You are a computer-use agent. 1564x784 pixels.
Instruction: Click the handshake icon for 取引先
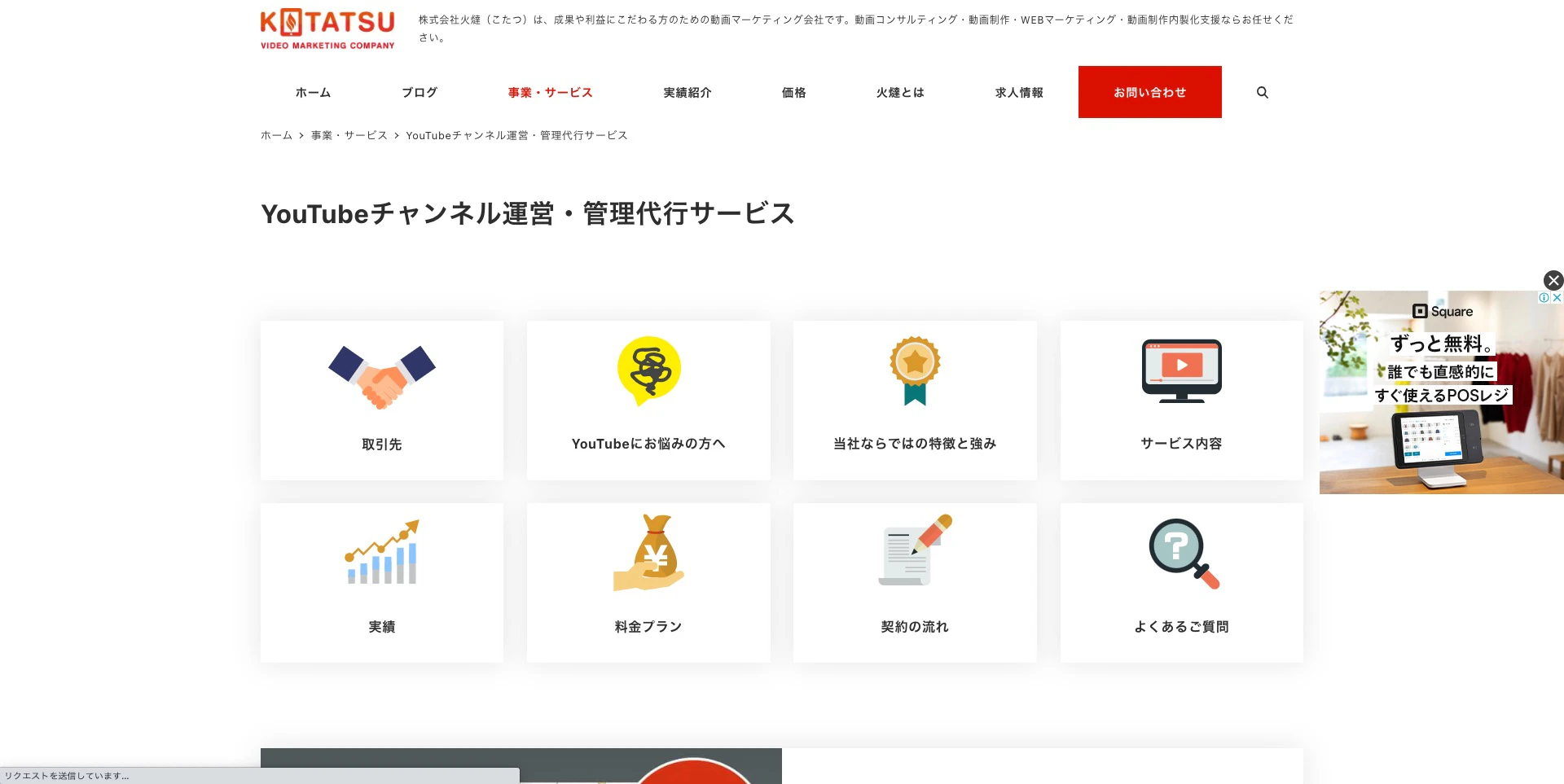pos(382,376)
